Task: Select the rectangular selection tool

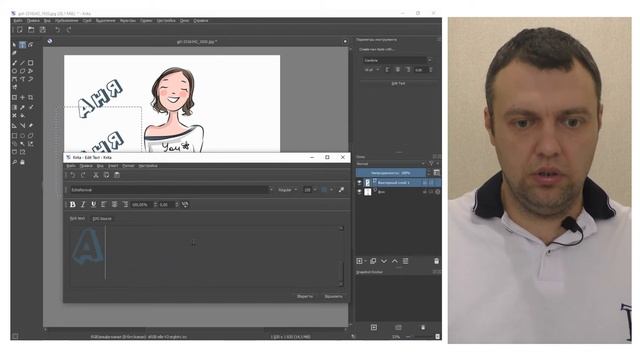Action: pos(14,136)
